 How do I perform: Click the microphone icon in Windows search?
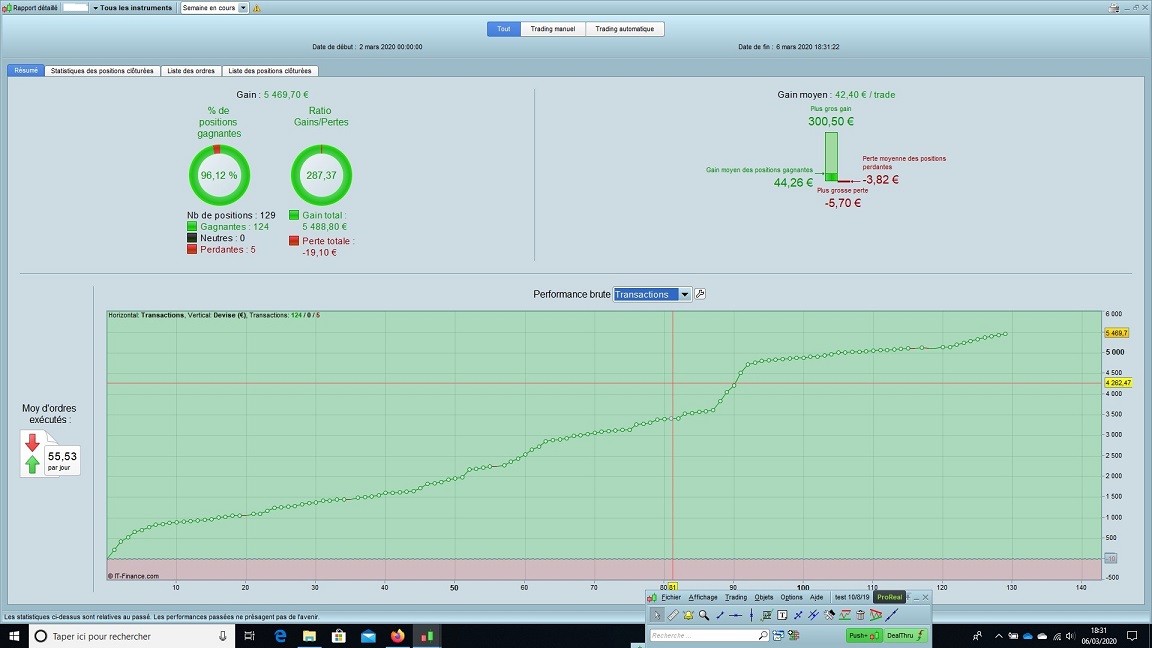pyautogui.click(x=223, y=636)
